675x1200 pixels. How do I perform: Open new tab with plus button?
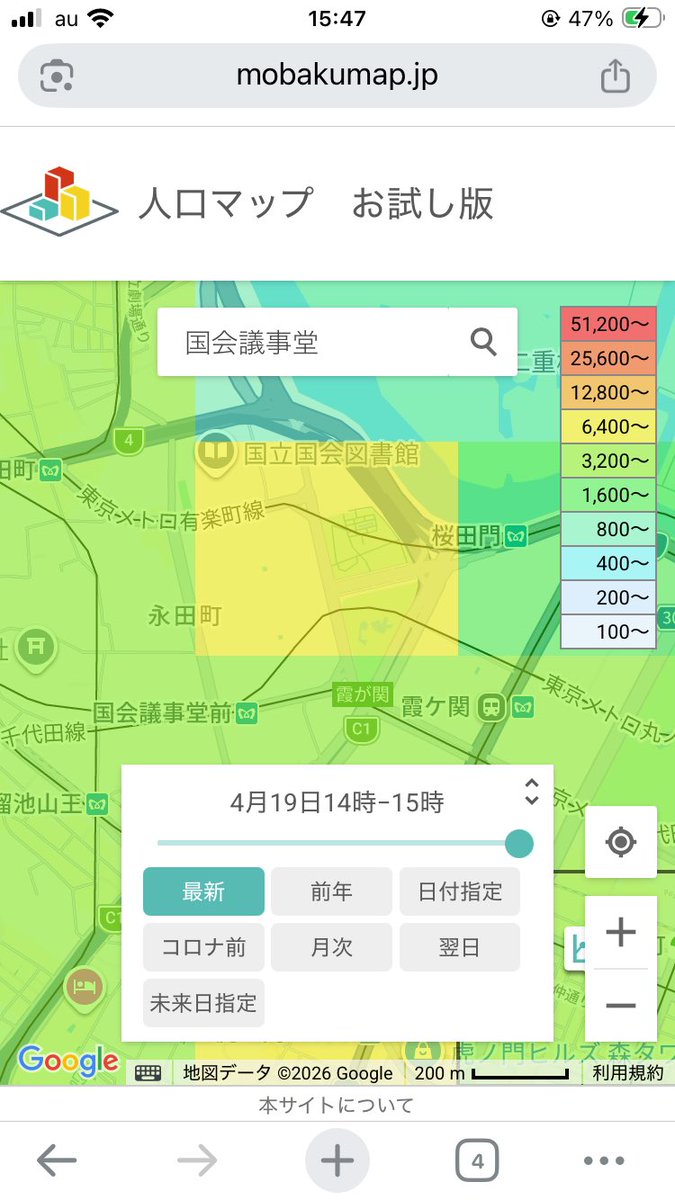click(337, 1160)
